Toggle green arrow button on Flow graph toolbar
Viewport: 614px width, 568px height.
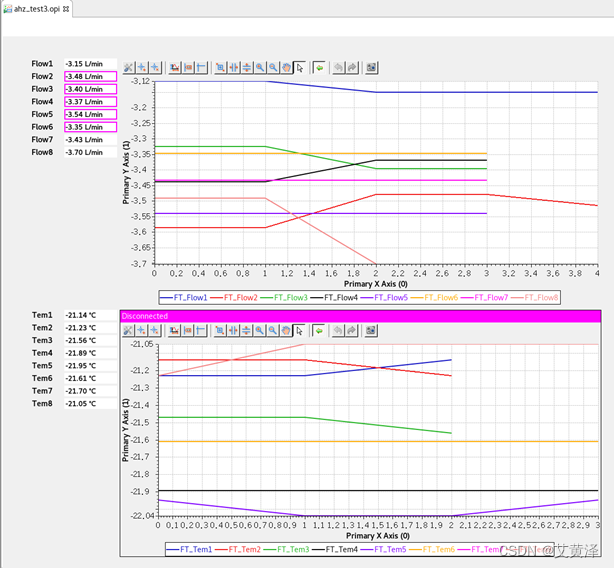tap(320, 68)
